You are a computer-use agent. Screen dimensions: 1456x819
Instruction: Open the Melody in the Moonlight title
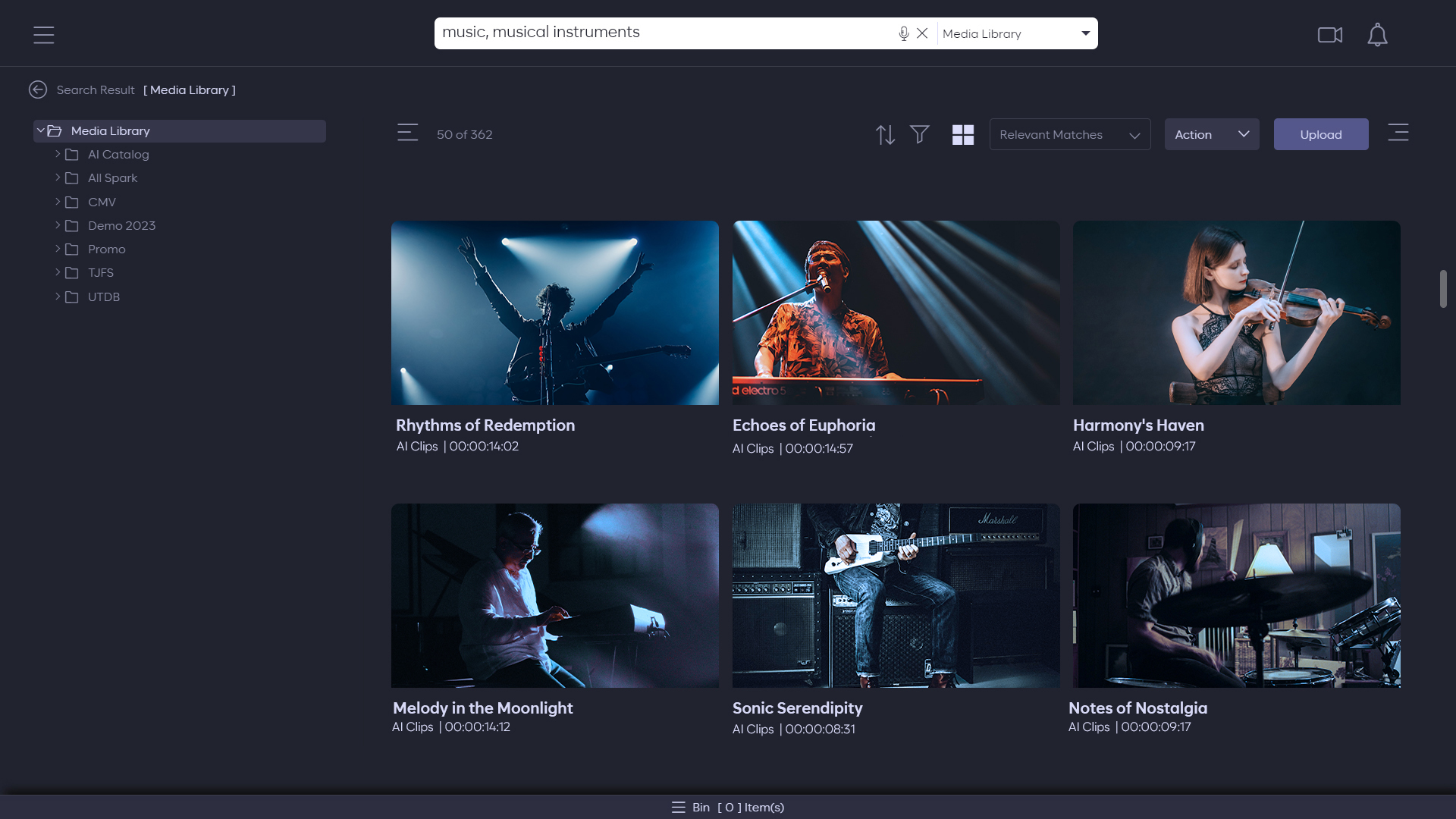click(x=482, y=708)
